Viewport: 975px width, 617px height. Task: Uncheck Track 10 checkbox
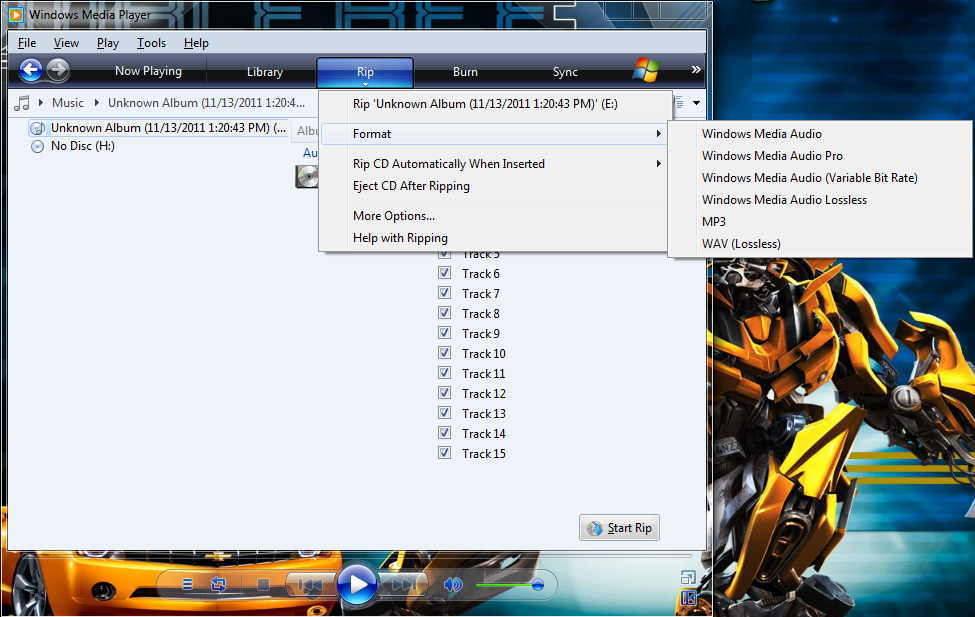click(444, 352)
